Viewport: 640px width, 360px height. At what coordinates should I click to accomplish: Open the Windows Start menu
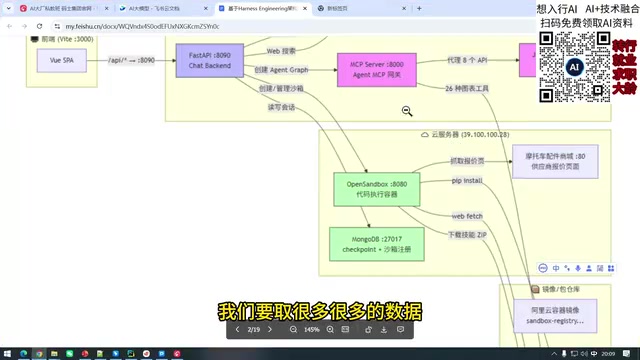(7, 353)
